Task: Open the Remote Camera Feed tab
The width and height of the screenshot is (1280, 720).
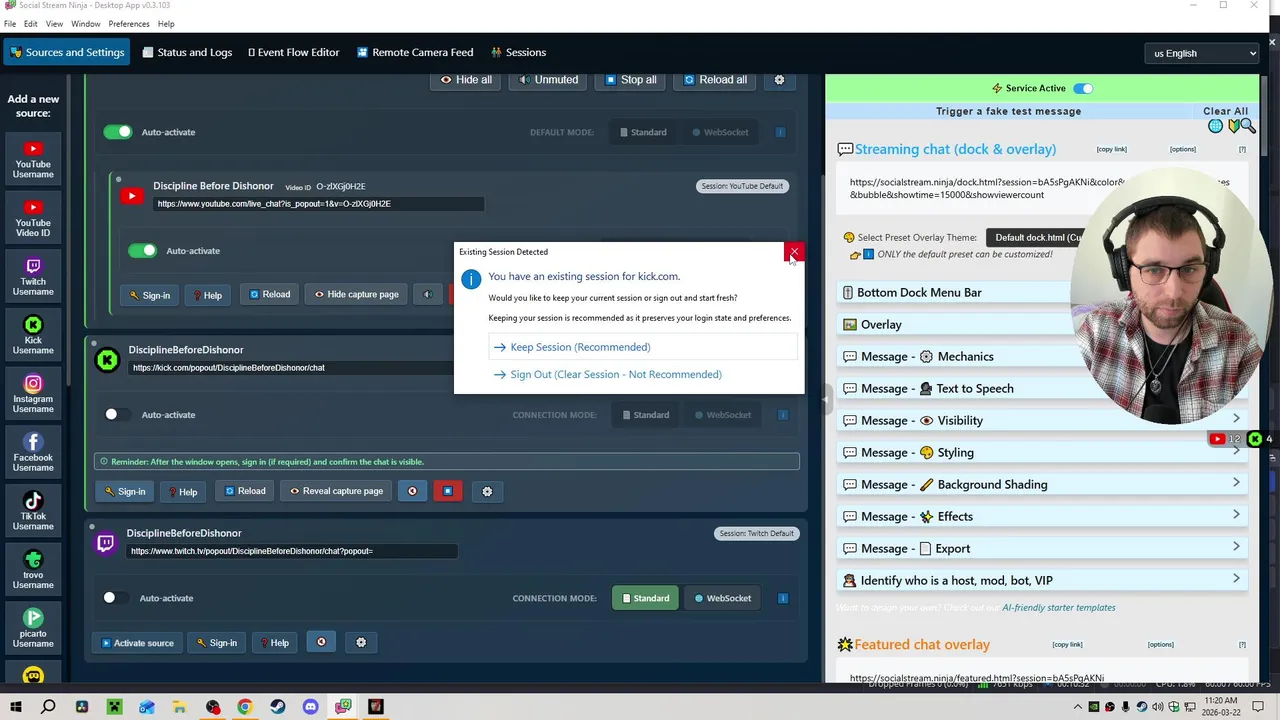Action: 415,52
